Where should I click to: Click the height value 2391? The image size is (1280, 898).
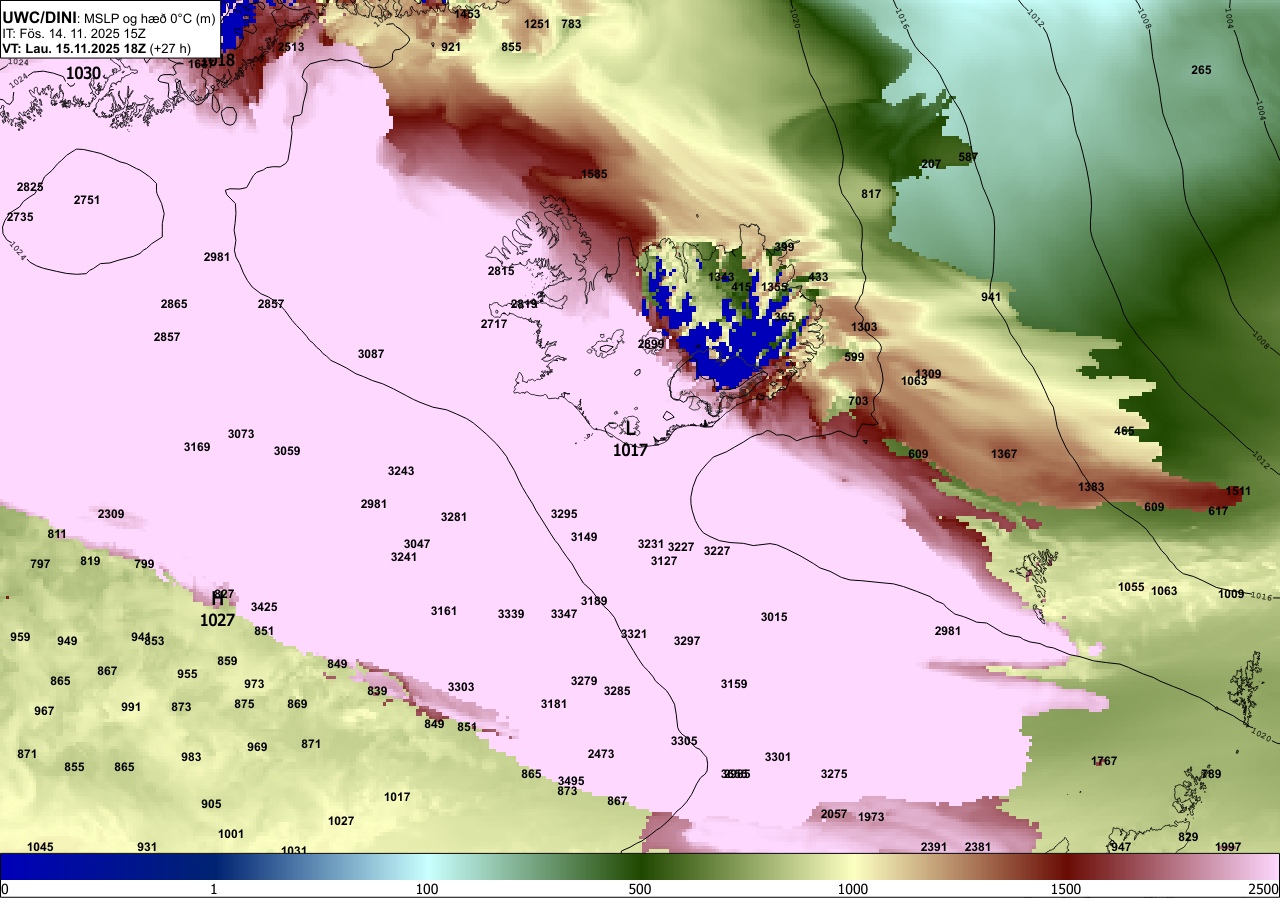934,847
